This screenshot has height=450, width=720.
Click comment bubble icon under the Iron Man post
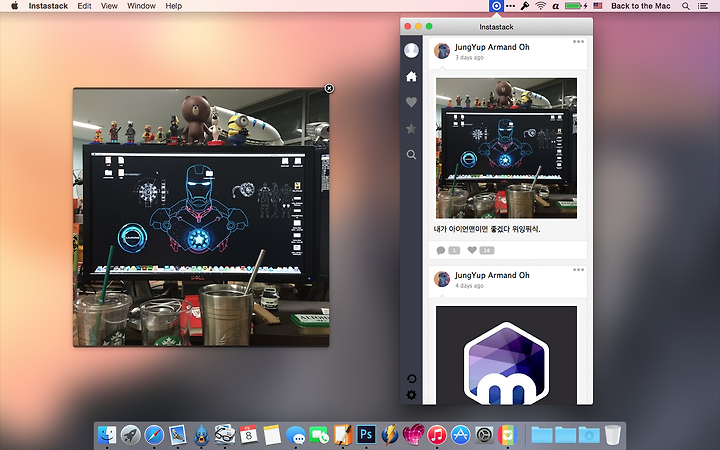[x=441, y=250]
